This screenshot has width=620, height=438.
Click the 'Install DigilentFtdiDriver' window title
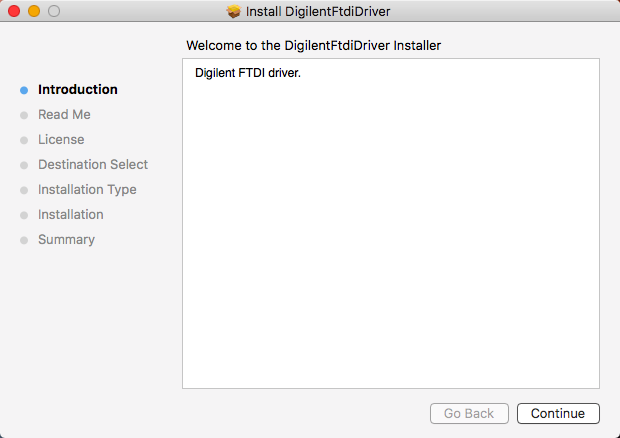(318, 11)
